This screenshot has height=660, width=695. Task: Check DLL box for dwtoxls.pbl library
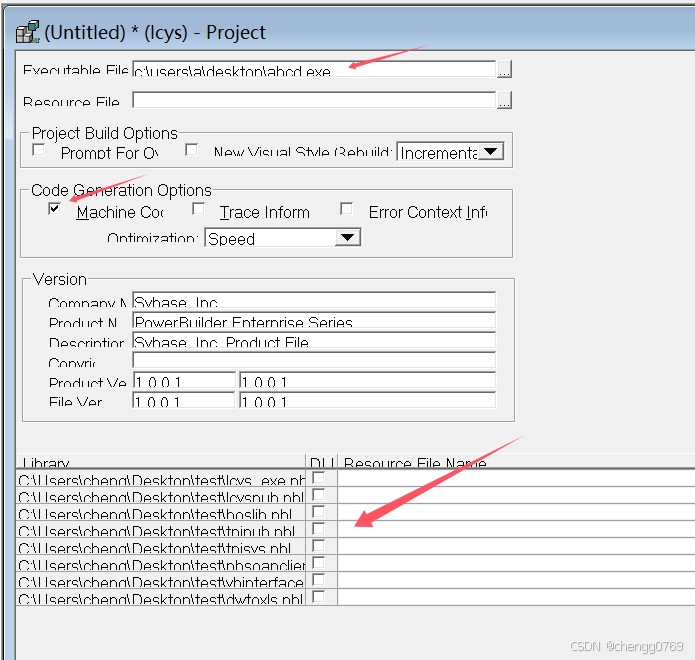point(319,597)
